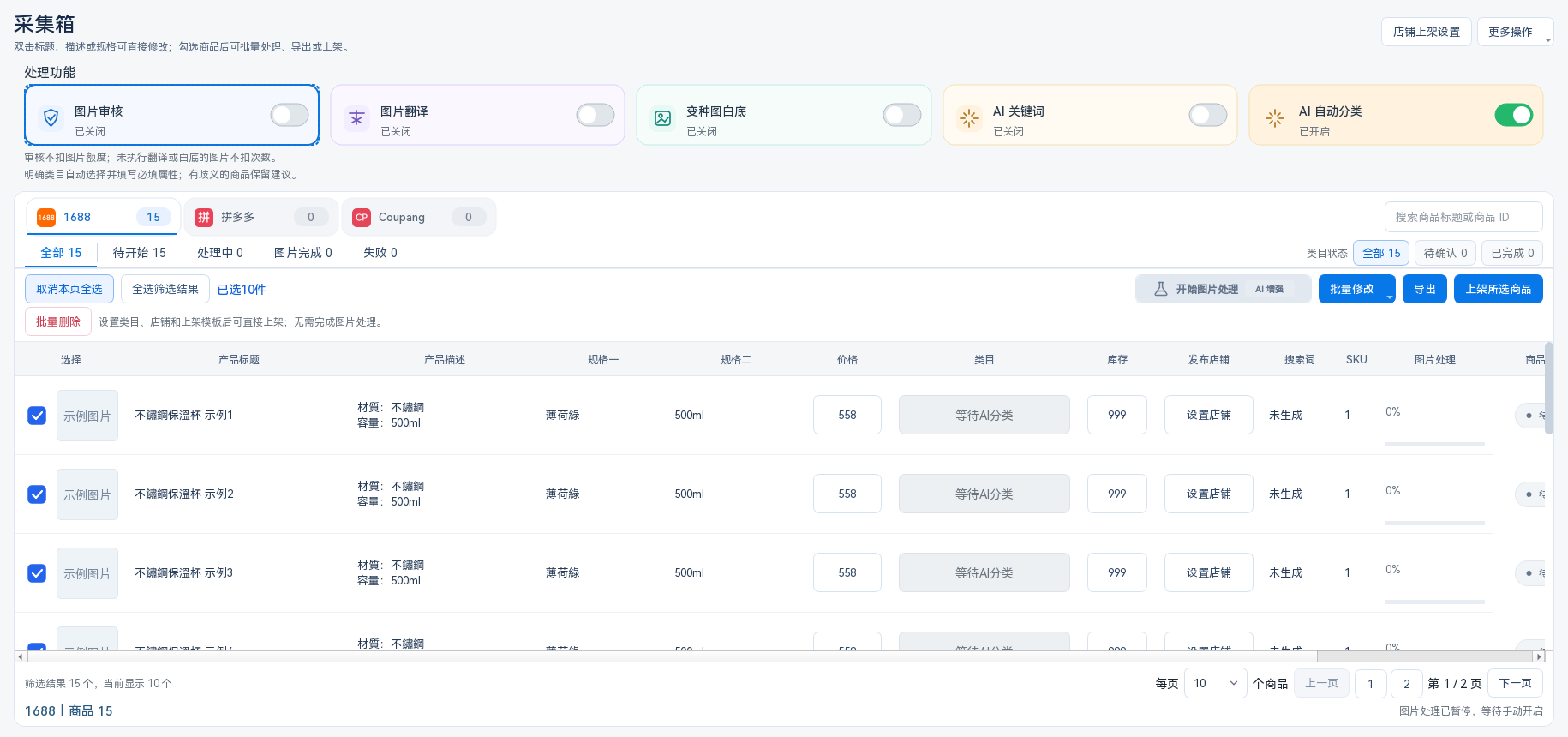This screenshot has height=737, width=1568.
Task: Switch to the 待开始 15 tab
Action: [x=140, y=253]
